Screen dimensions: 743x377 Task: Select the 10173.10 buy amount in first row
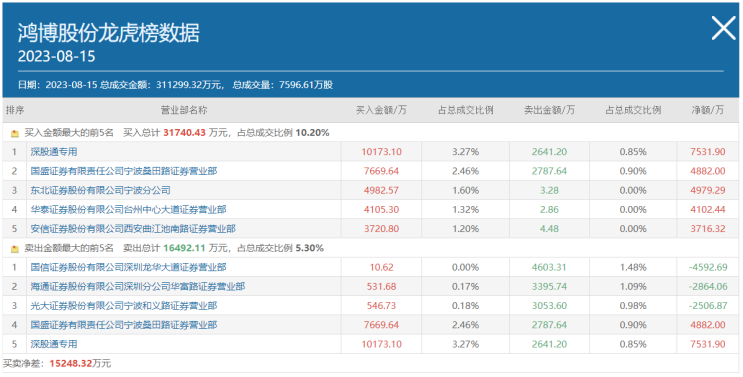381,152
